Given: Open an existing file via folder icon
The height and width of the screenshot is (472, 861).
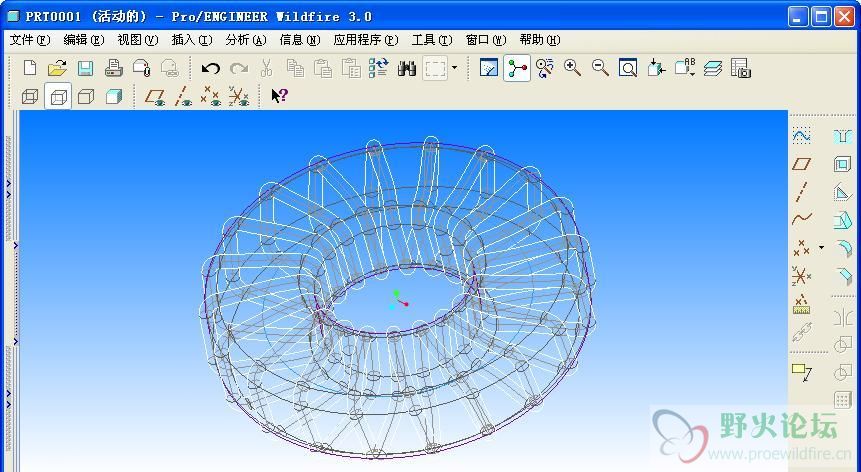Looking at the screenshot, I should tap(57, 68).
